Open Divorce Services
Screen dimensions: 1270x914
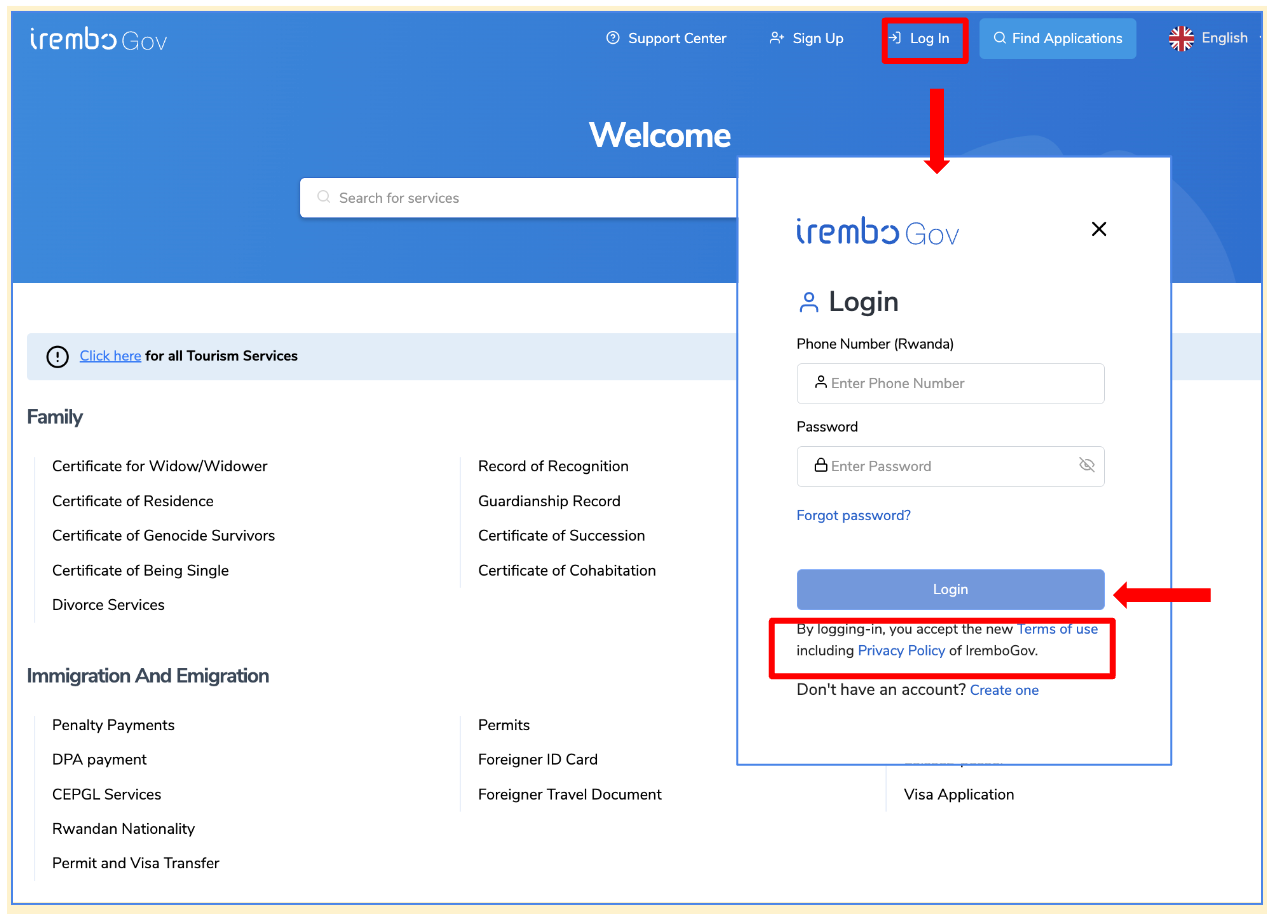[x=108, y=605]
